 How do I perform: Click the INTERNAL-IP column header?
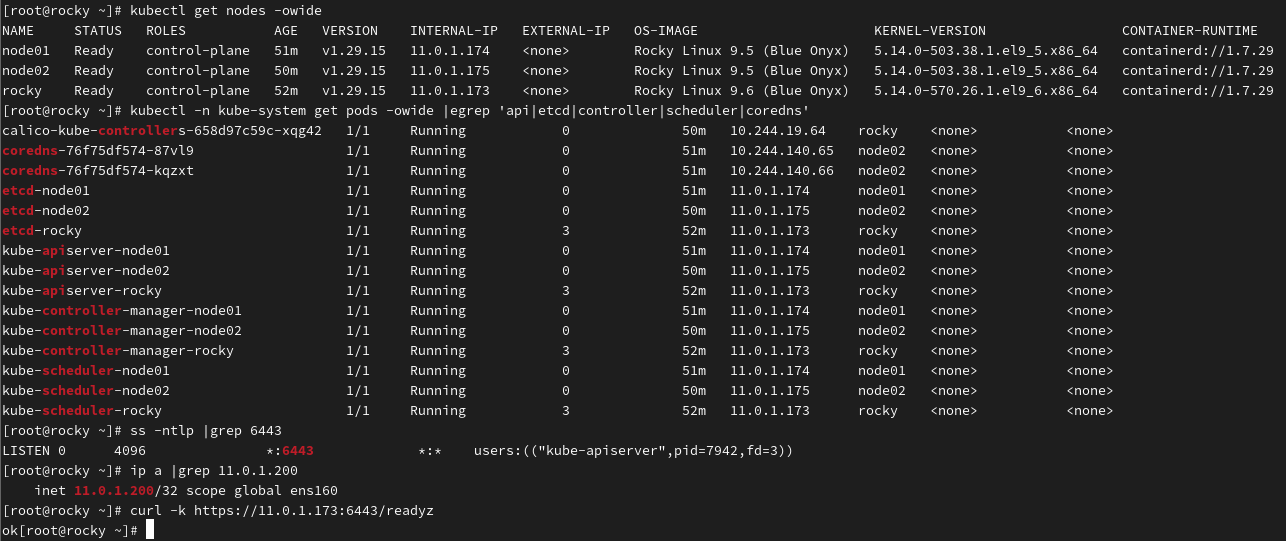(454, 30)
